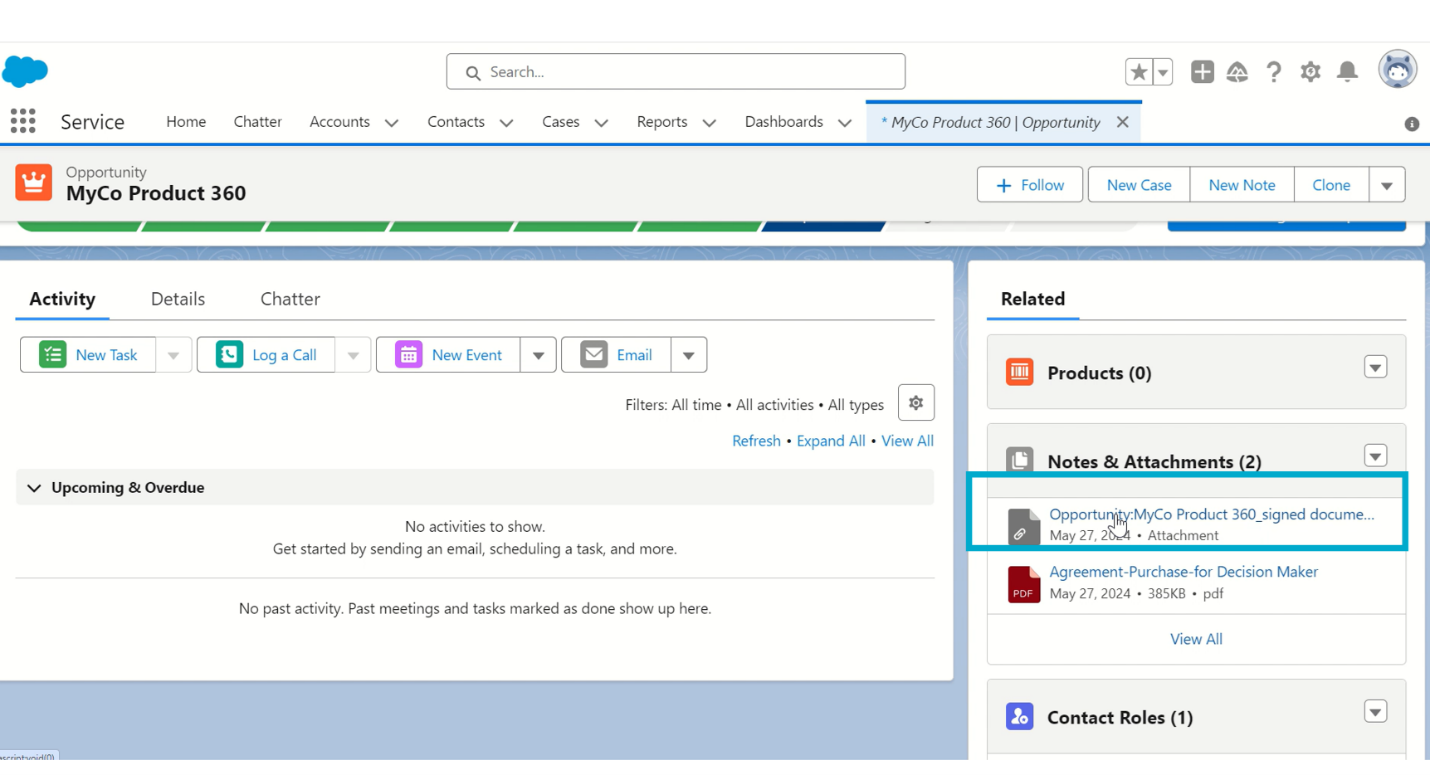Click the Products related list icon
The image size is (1430, 775).
point(1019,373)
